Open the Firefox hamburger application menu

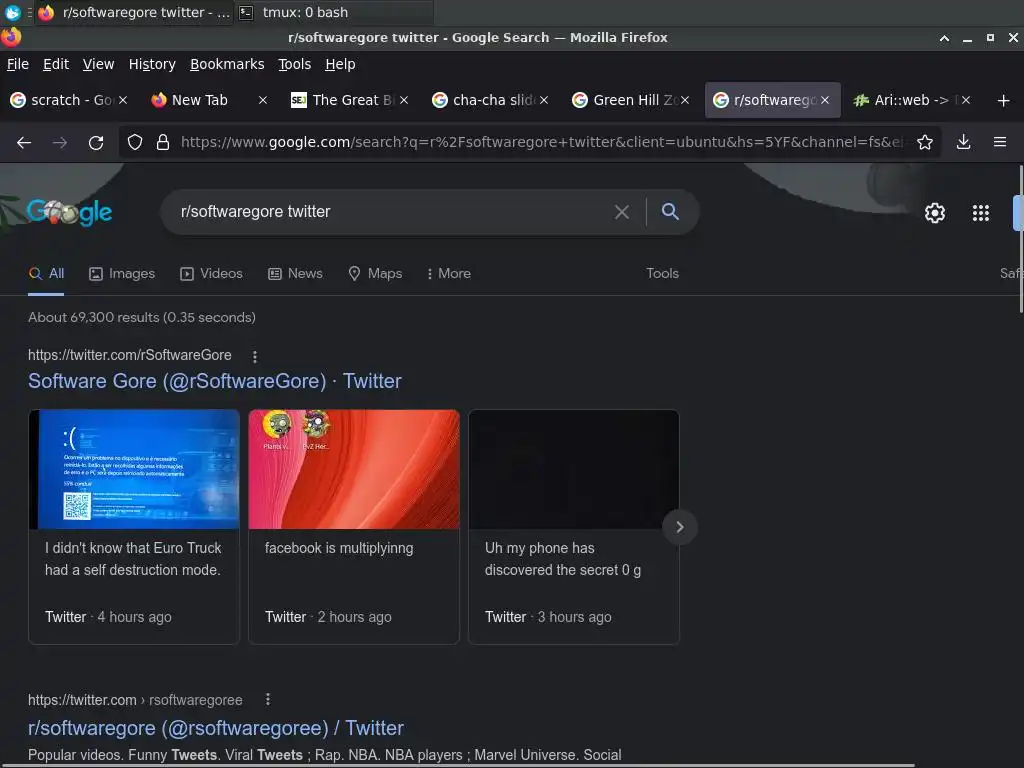(x=1000, y=142)
